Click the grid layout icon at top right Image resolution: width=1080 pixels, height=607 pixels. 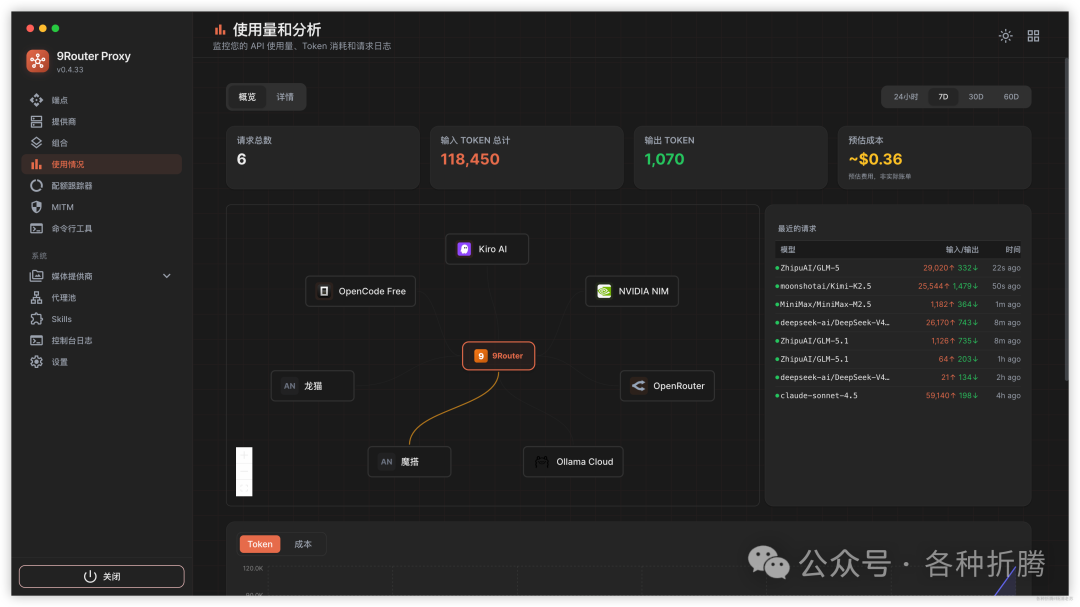[1033, 36]
